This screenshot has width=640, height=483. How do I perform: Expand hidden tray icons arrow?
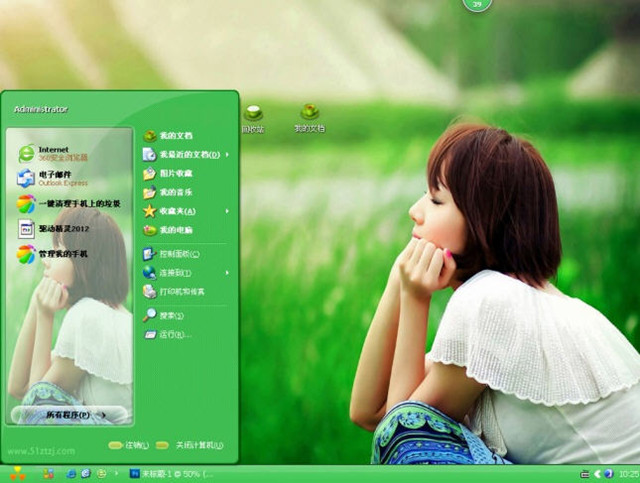597,474
